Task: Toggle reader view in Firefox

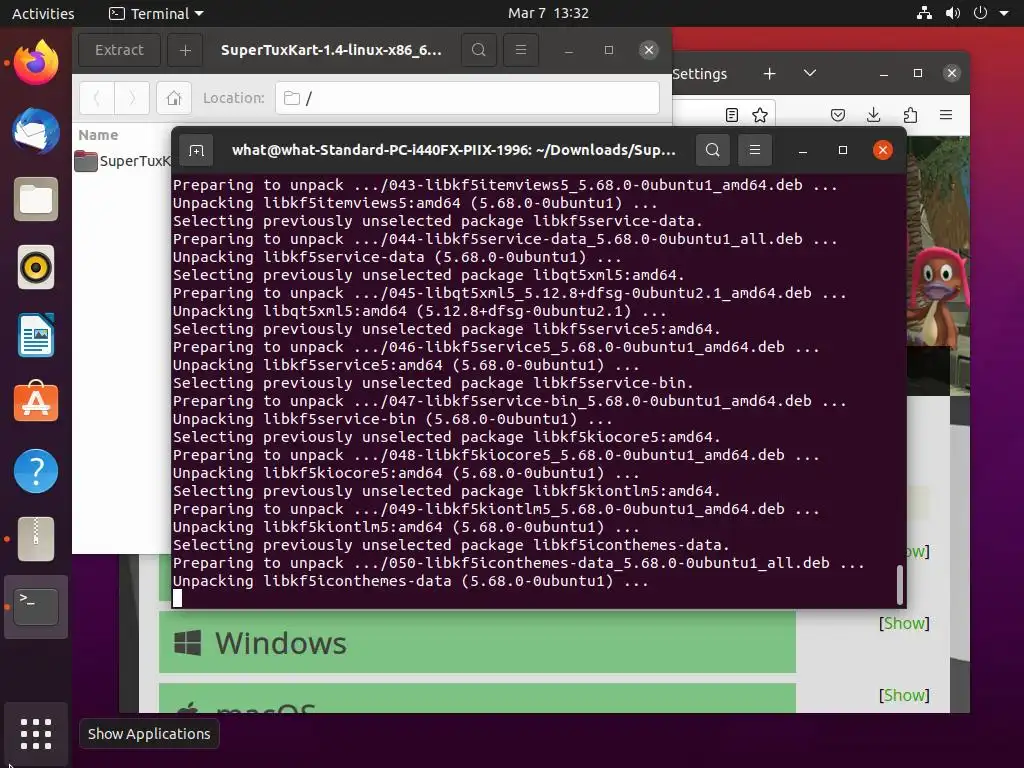Action: [732, 116]
